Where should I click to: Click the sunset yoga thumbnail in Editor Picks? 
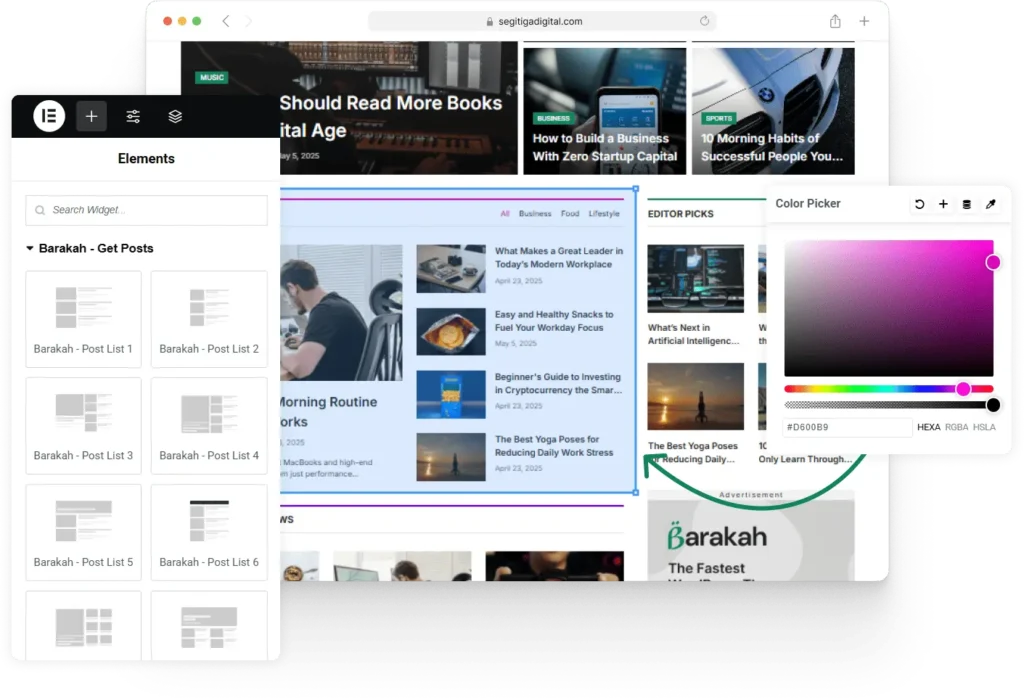click(x=696, y=396)
